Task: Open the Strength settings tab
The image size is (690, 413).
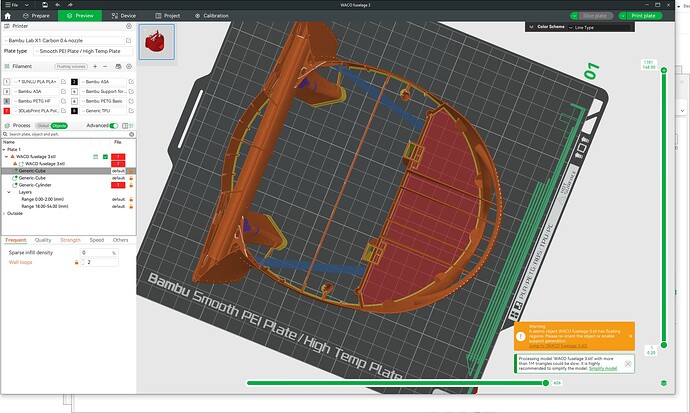Action: (x=70, y=240)
